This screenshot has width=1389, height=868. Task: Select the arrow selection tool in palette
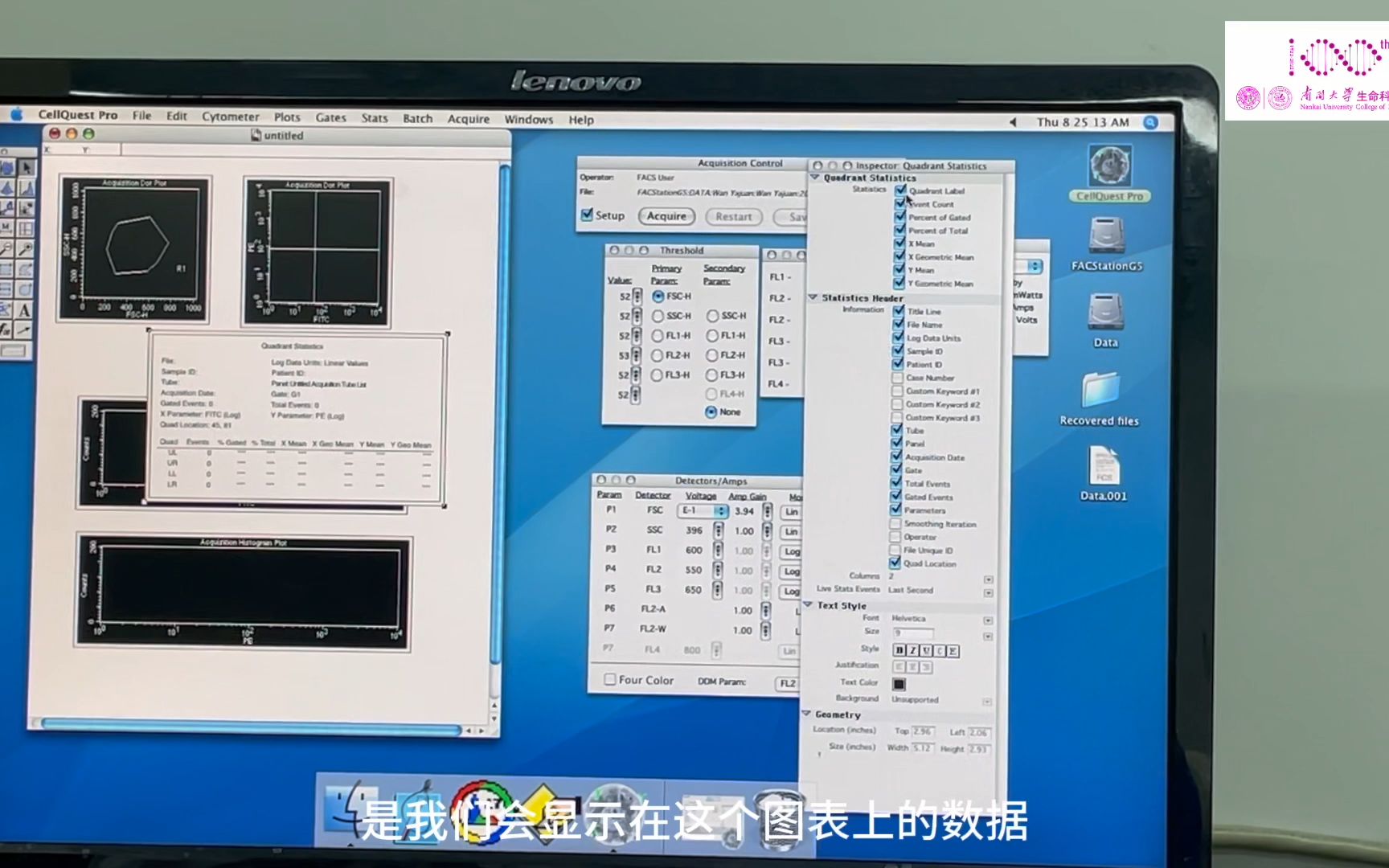(27, 167)
